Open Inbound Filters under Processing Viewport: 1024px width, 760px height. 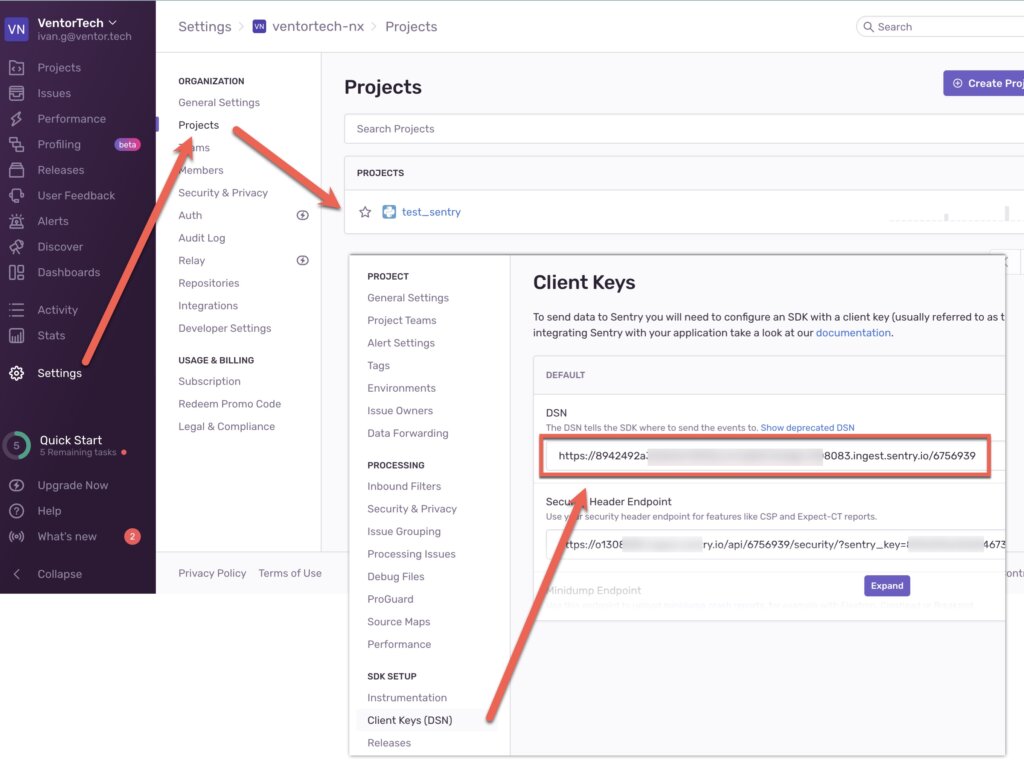pyautogui.click(x=404, y=486)
